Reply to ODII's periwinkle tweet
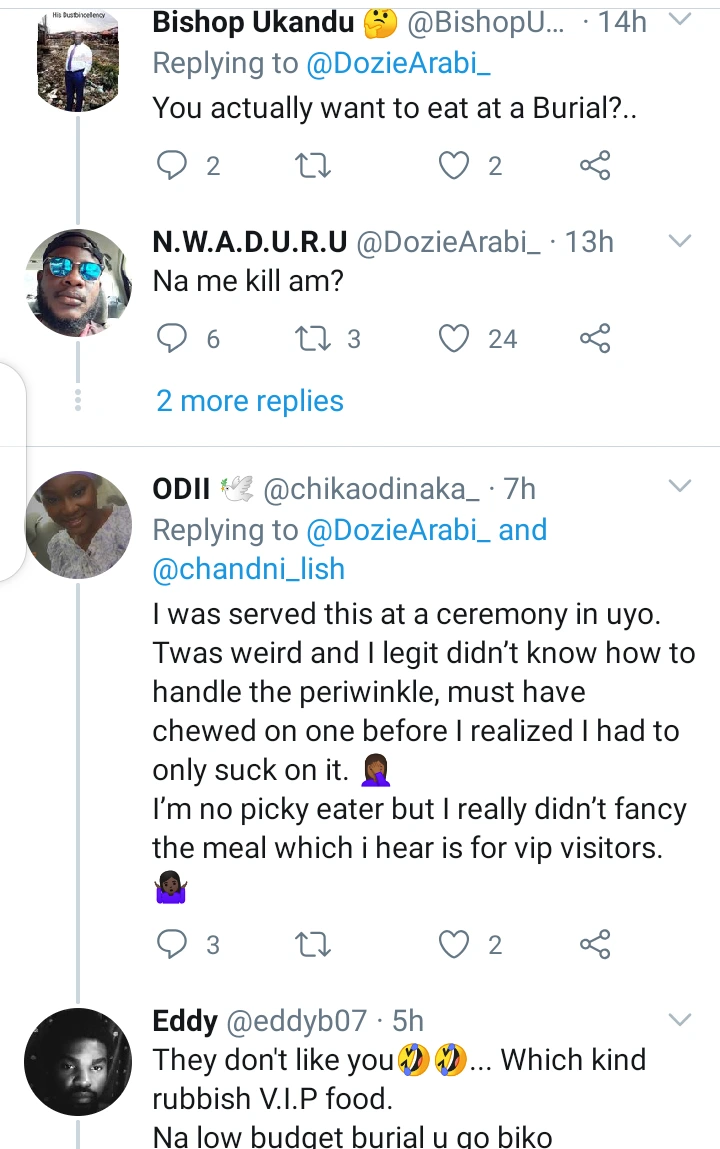Viewport: 720px width, 1149px height. pyautogui.click(x=174, y=944)
